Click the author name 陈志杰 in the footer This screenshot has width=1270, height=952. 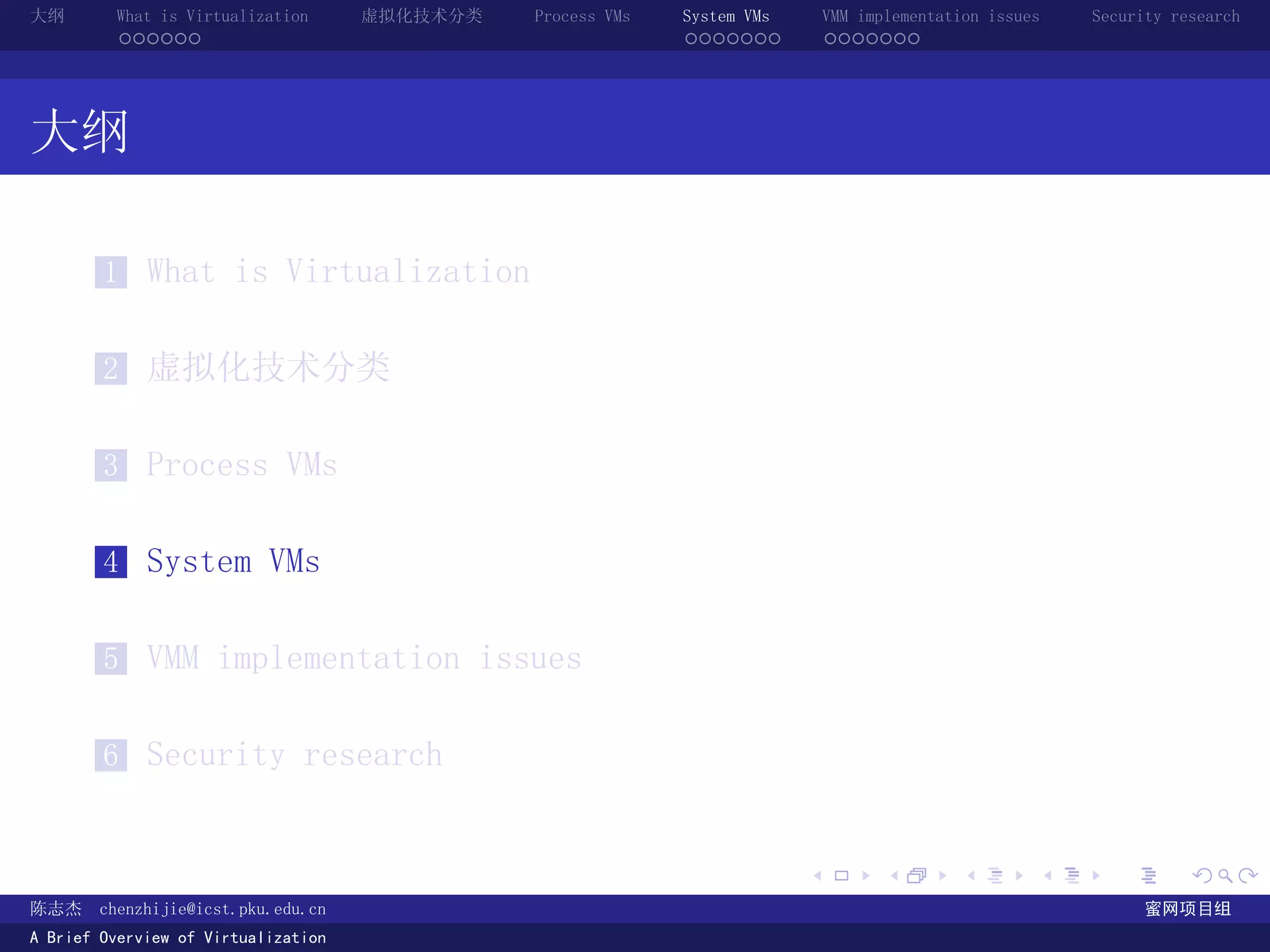(56, 909)
